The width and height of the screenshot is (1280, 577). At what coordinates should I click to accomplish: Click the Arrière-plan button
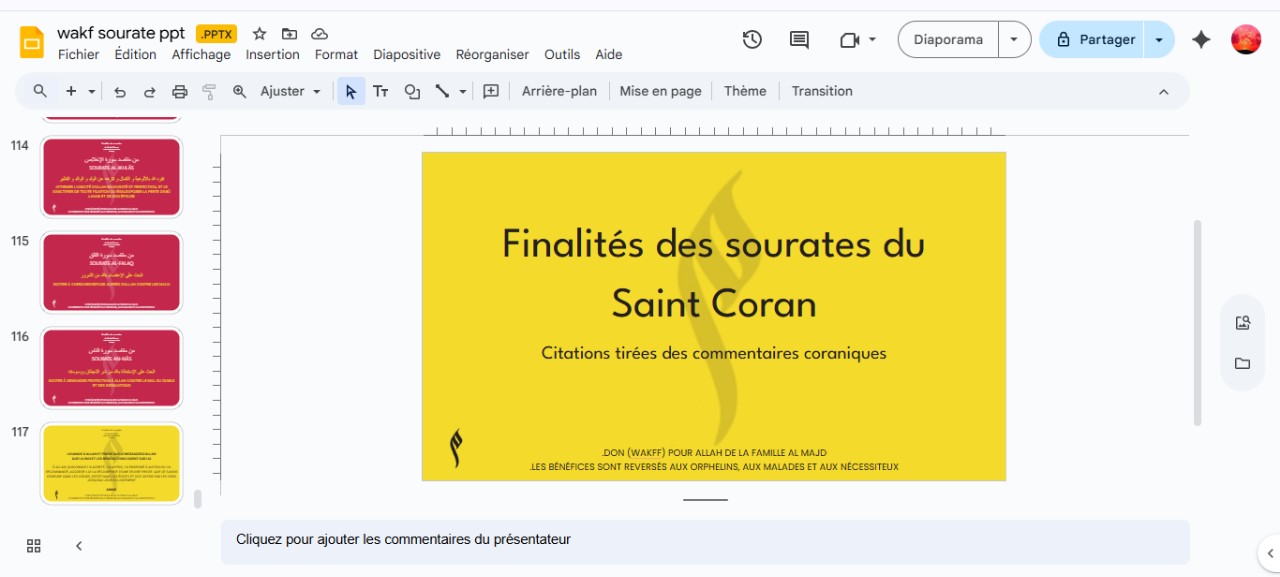[x=559, y=91]
